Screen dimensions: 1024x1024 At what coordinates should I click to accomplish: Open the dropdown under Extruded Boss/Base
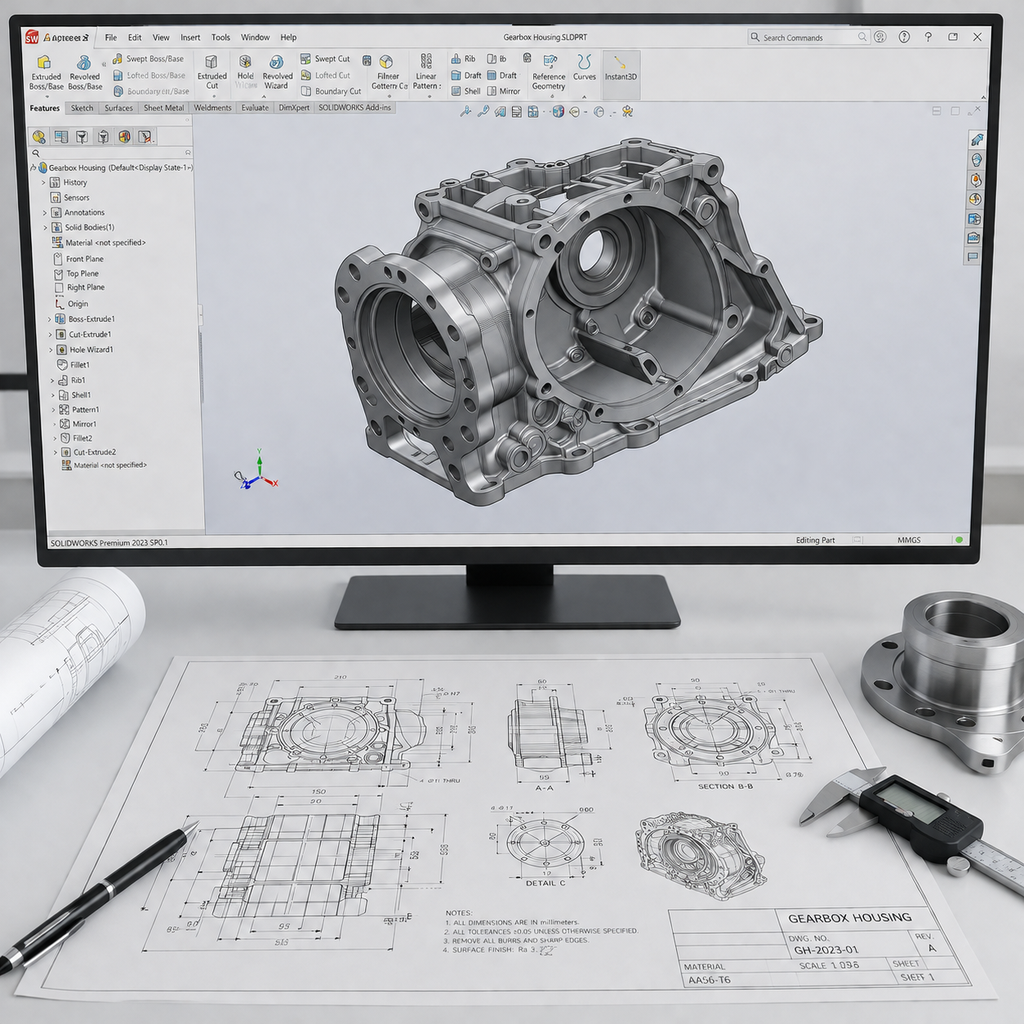tap(46, 96)
